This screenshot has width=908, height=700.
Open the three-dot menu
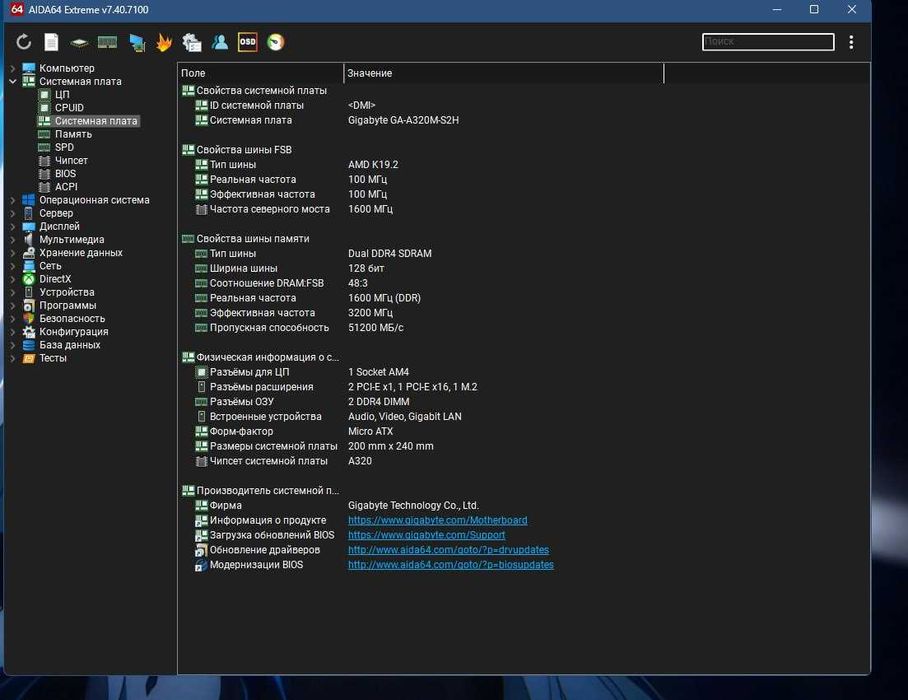(851, 42)
